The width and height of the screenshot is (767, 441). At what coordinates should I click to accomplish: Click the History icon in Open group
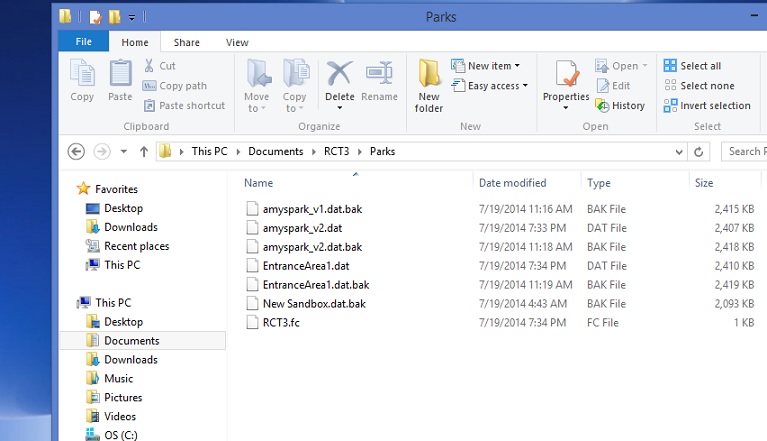tap(620, 106)
